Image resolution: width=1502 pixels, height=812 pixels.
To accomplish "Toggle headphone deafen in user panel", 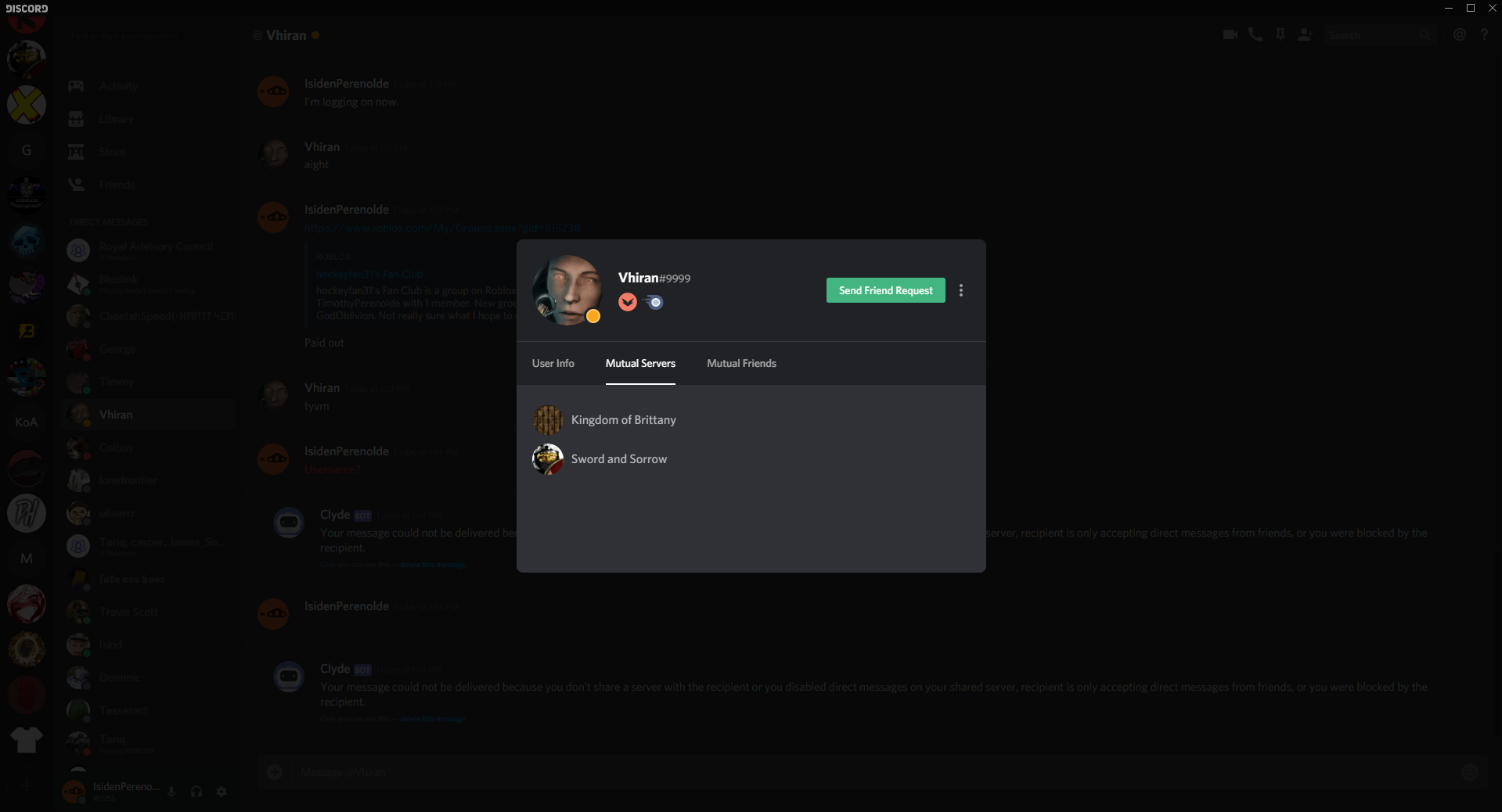I will coord(196,792).
